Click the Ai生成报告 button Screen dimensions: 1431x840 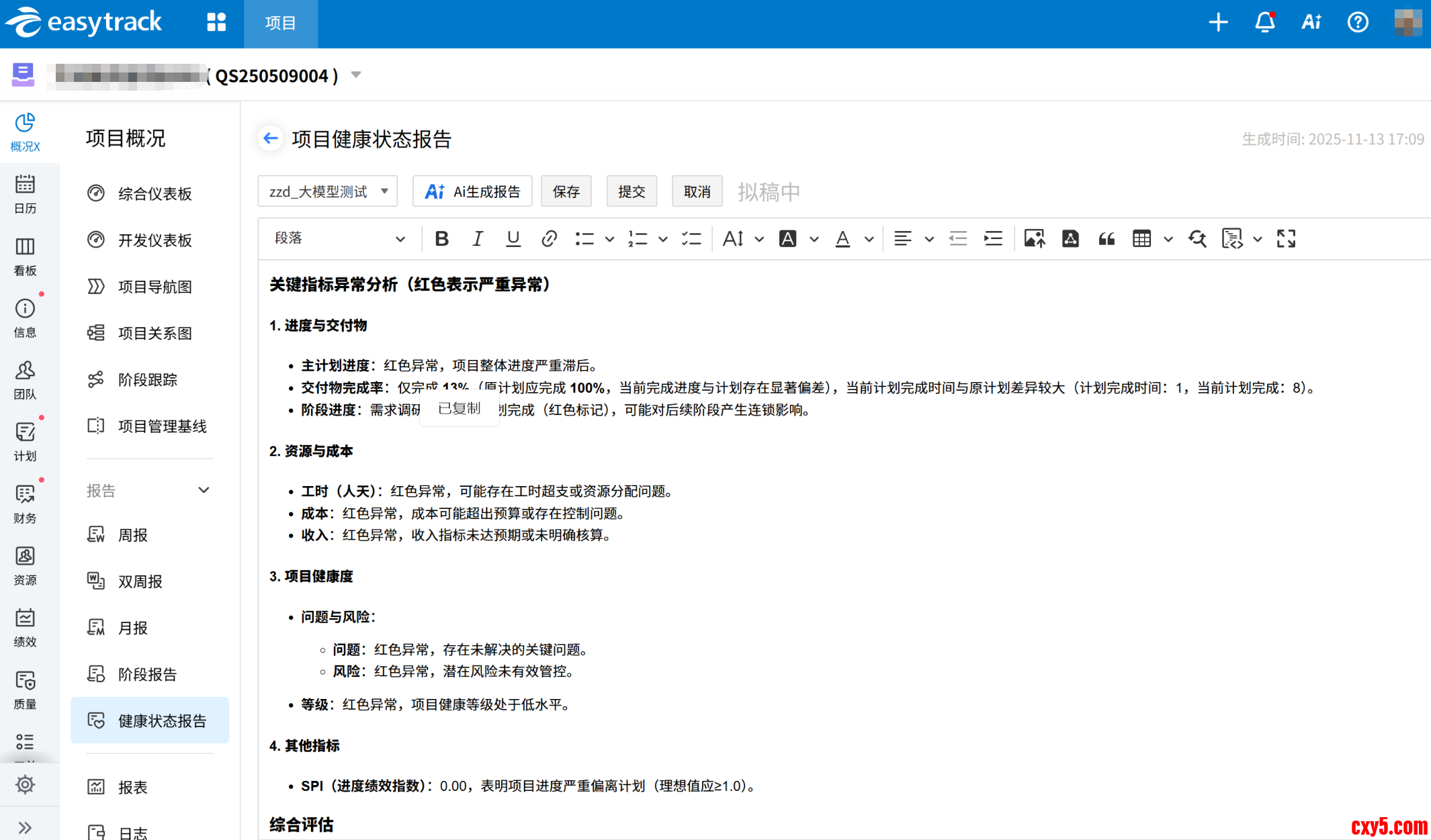pos(472,191)
